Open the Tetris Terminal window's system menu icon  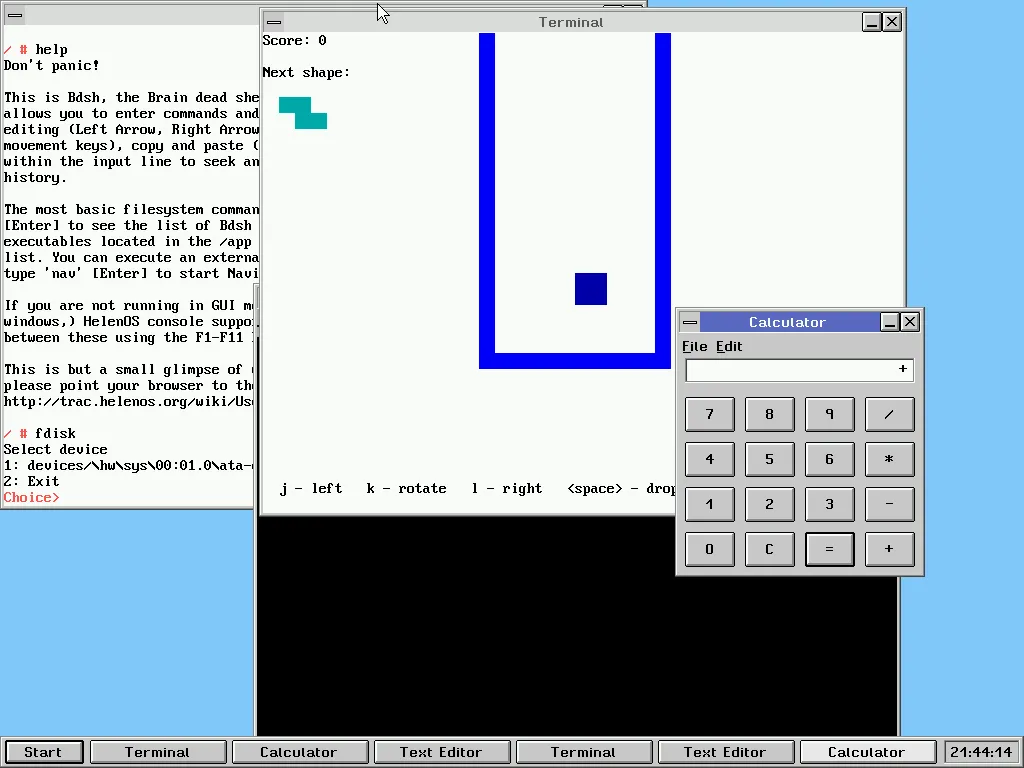274,22
